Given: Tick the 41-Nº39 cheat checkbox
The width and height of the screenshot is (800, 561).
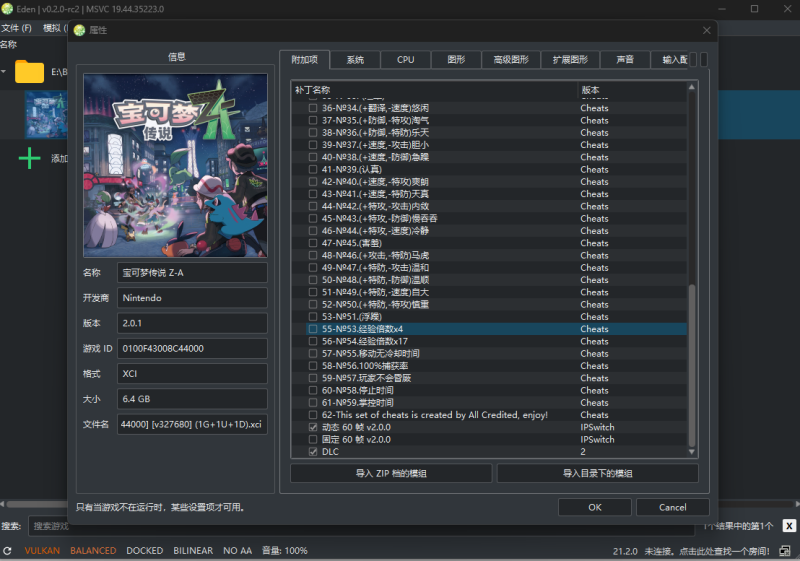Looking at the screenshot, I should coord(313,169).
